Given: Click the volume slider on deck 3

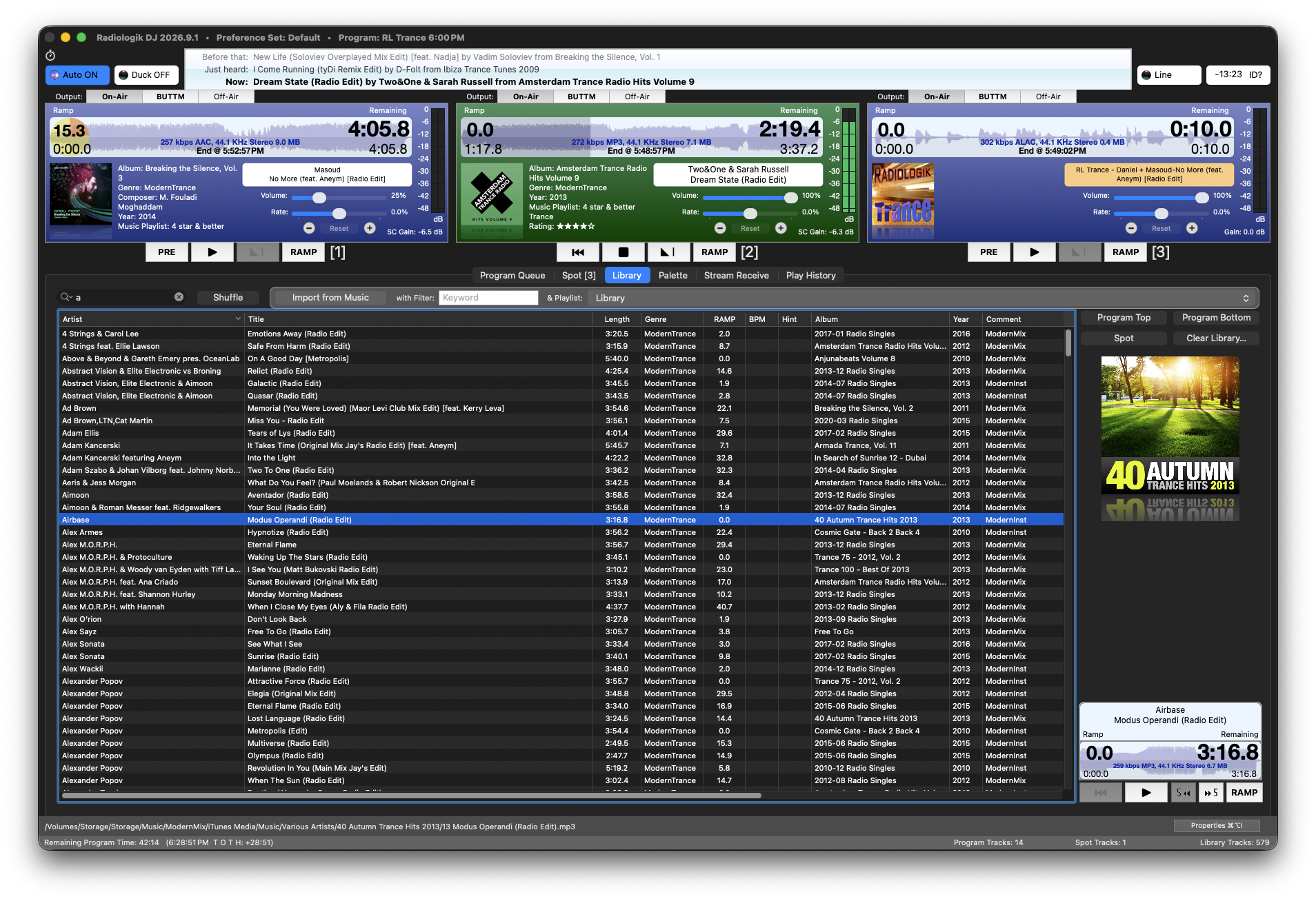Looking at the screenshot, I should point(1162,198).
